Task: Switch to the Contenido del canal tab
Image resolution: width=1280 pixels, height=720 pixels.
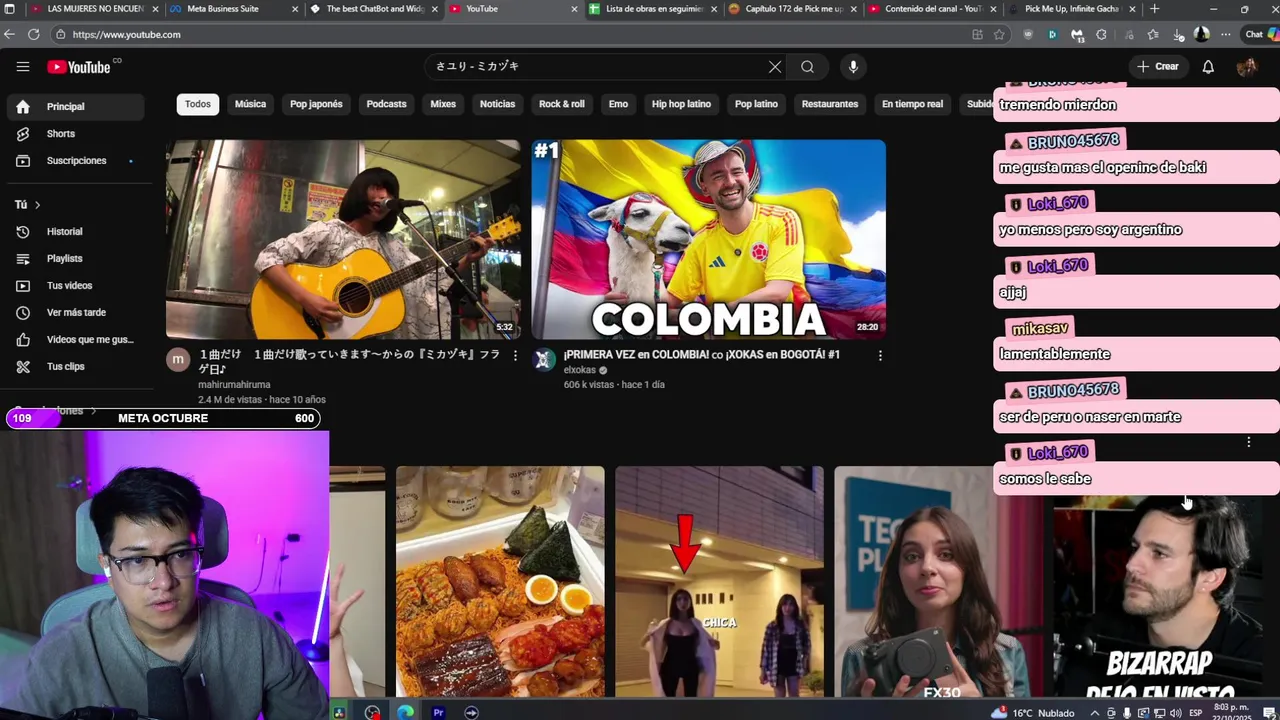Action: click(x=933, y=9)
